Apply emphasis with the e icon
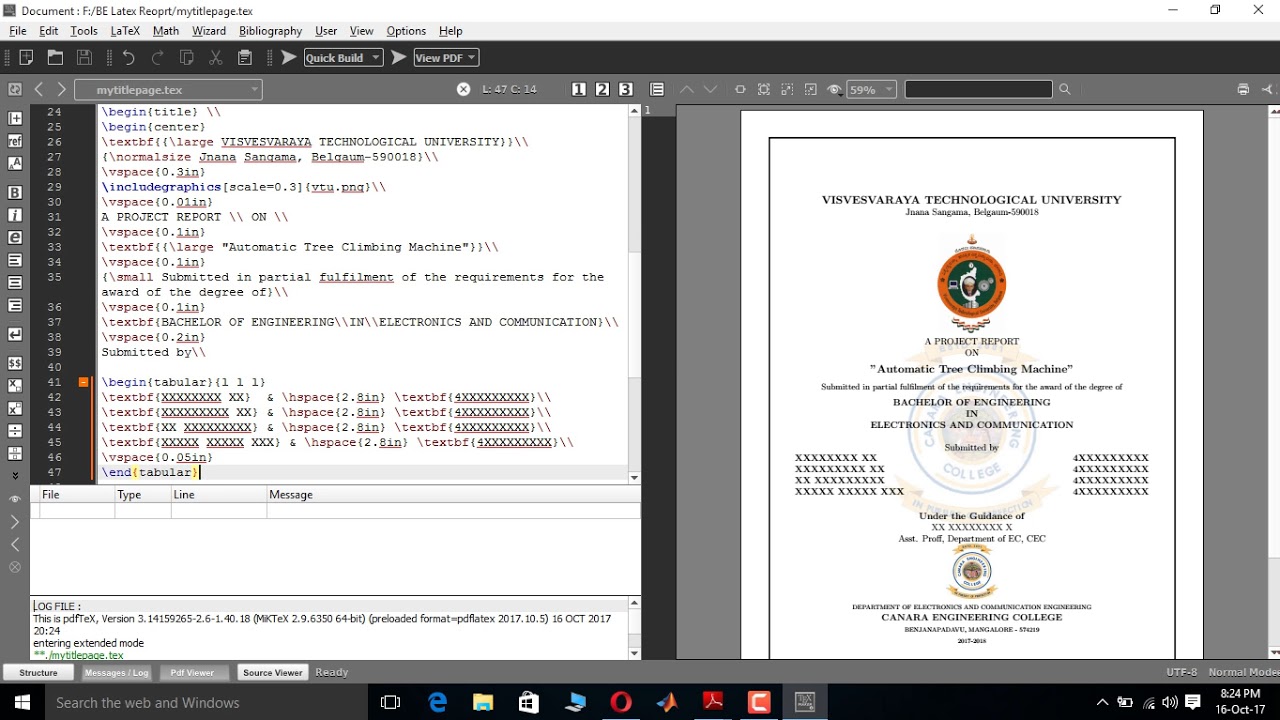Screen dimensions: 1280x720 15,238
